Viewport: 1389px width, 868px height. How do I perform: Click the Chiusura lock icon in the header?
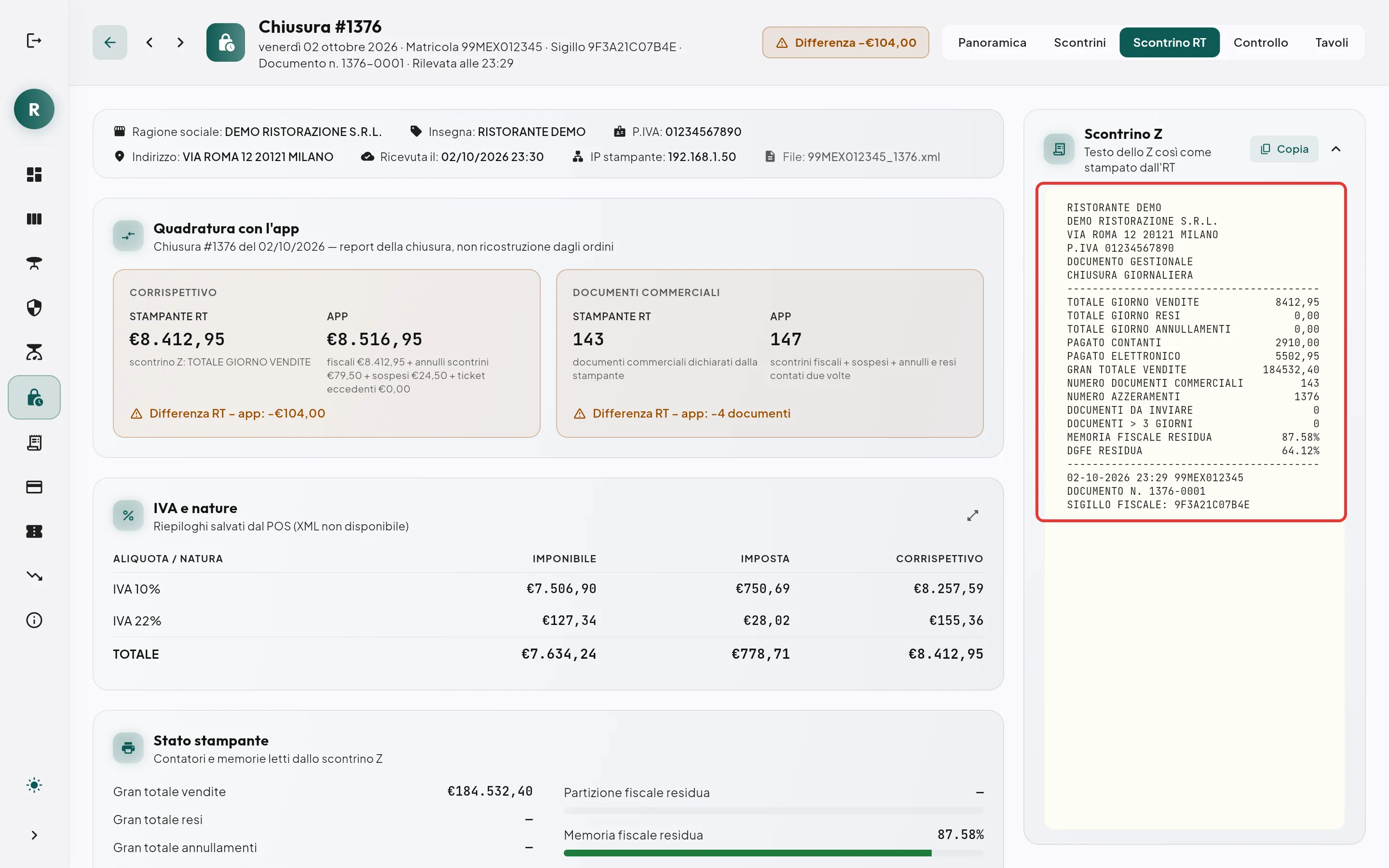tap(226, 42)
